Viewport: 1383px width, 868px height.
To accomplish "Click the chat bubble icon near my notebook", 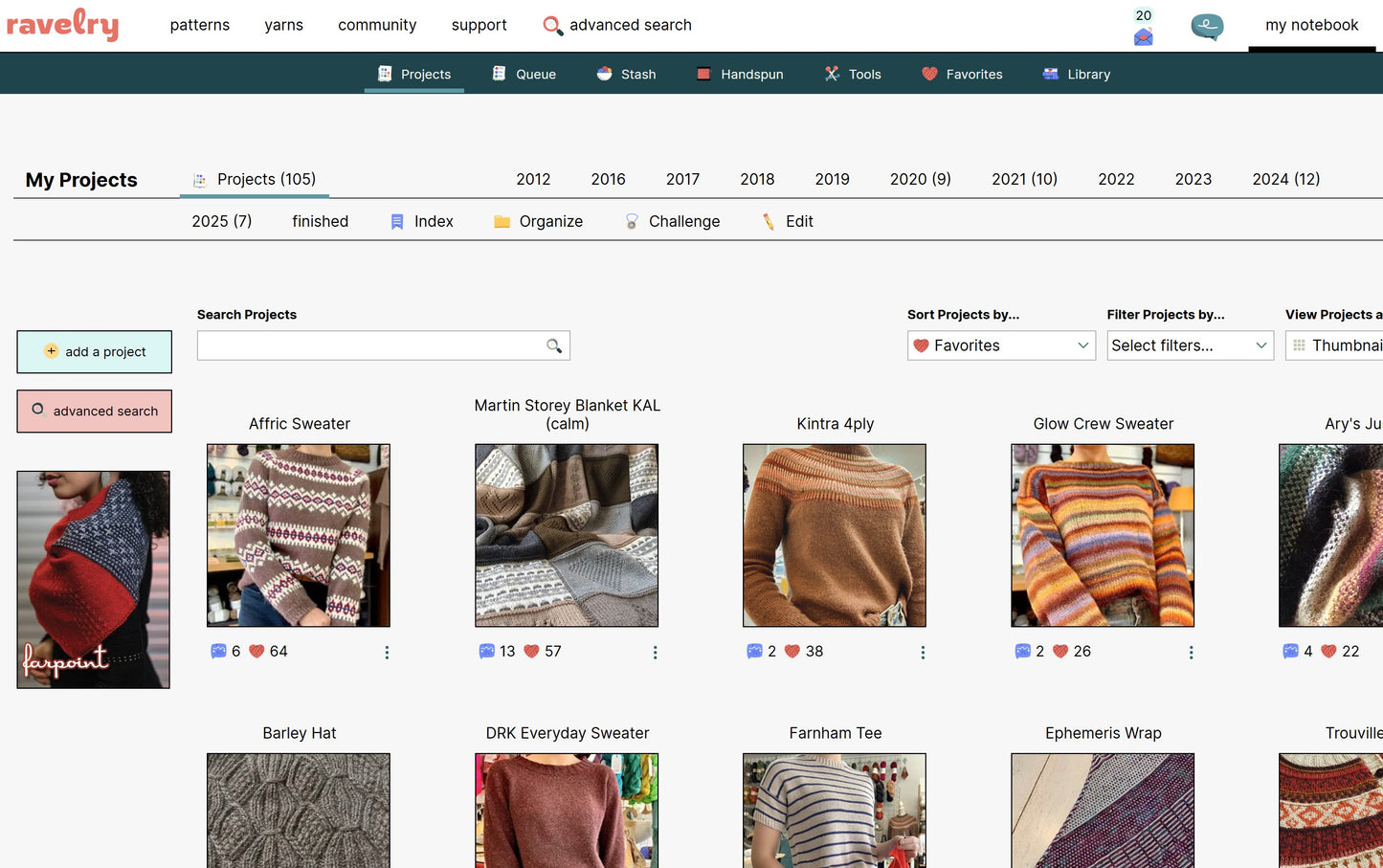I will click(1207, 27).
